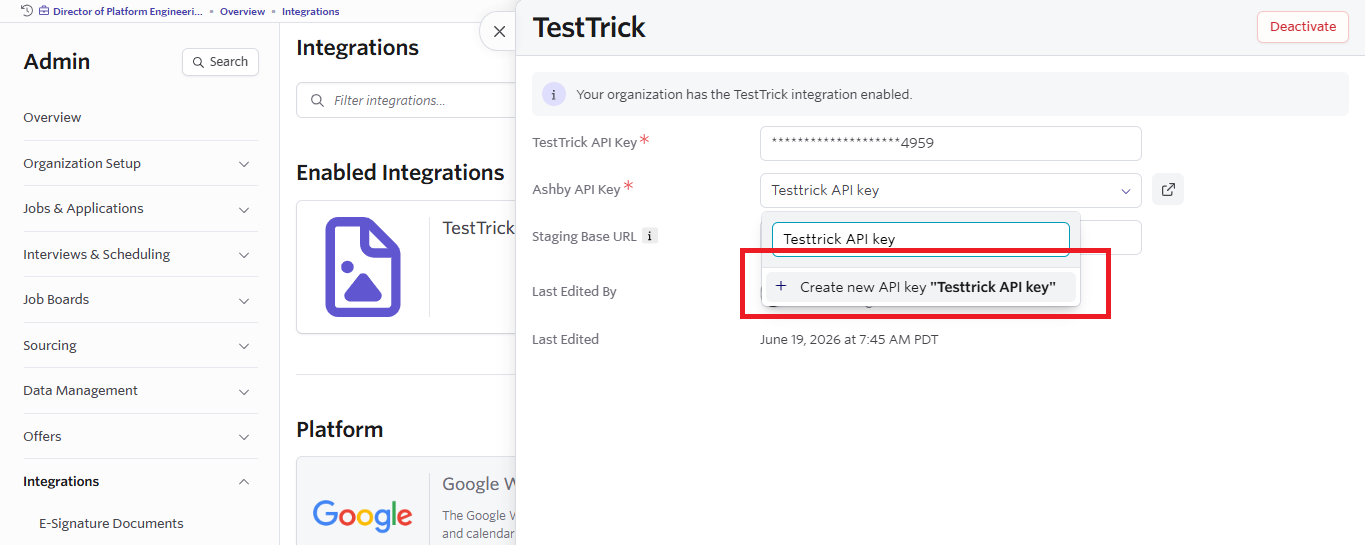Click the magnifier icon in filter box
Image resolution: width=1365 pixels, height=545 pixels.
317,101
